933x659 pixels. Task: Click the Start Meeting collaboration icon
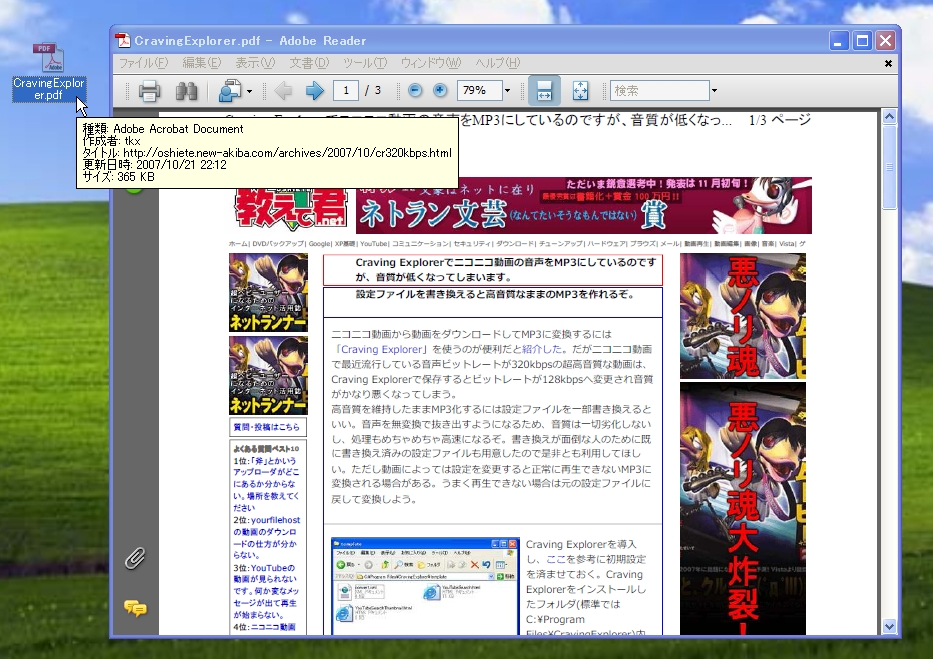click(x=230, y=91)
